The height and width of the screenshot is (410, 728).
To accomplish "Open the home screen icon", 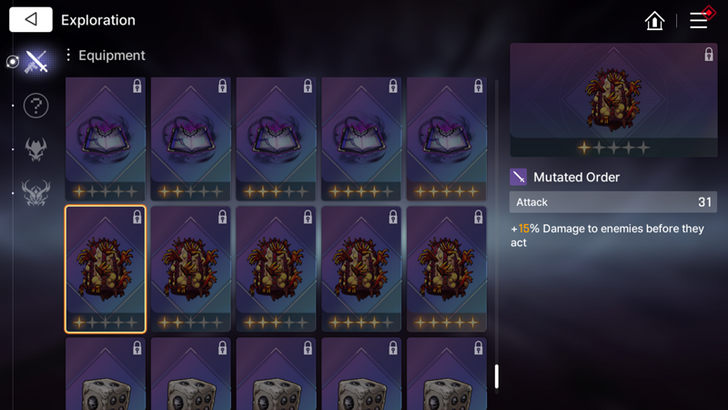I will click(x=655, y=20).
